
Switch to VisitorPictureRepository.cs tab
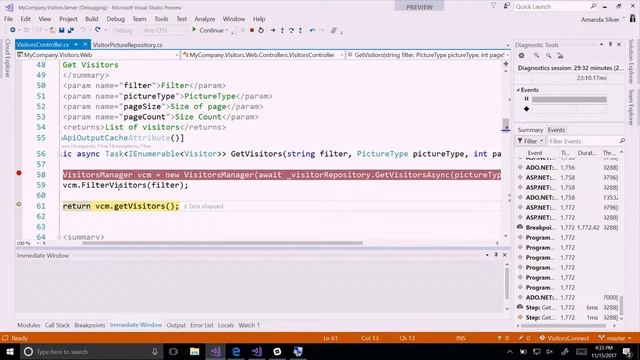pos(127,45)
